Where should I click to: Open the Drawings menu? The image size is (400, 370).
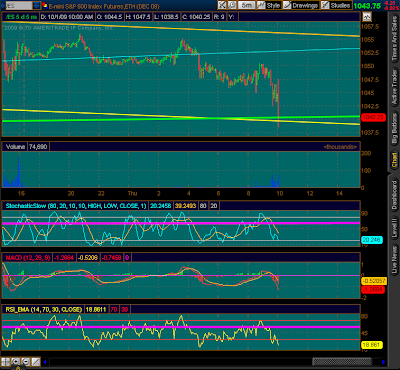tap(301, 5)
